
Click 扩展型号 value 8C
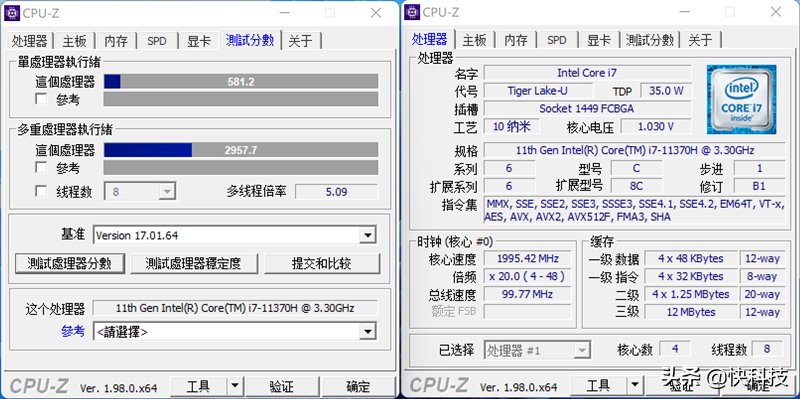coord(636,186)
